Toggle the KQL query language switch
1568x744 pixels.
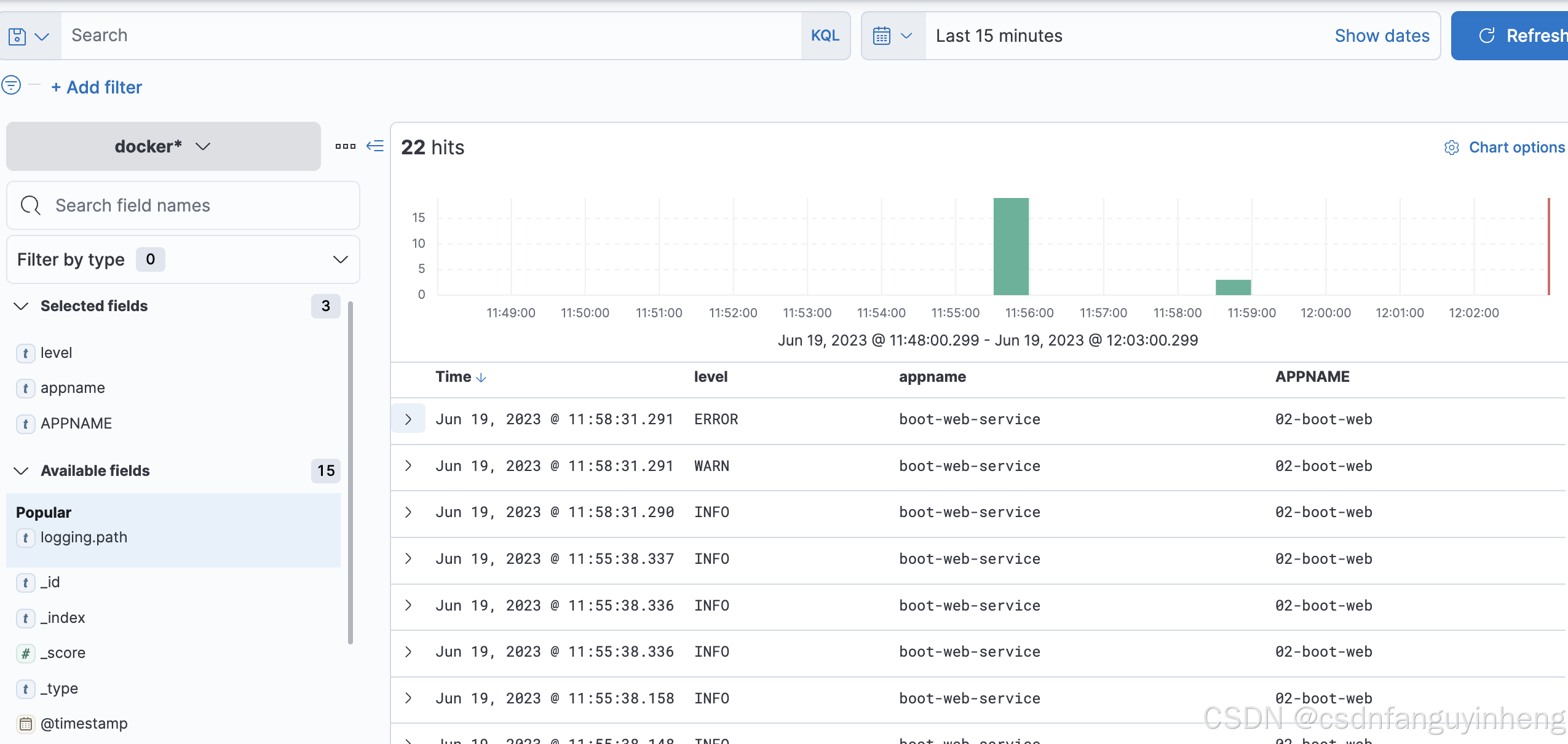(825, 36)
